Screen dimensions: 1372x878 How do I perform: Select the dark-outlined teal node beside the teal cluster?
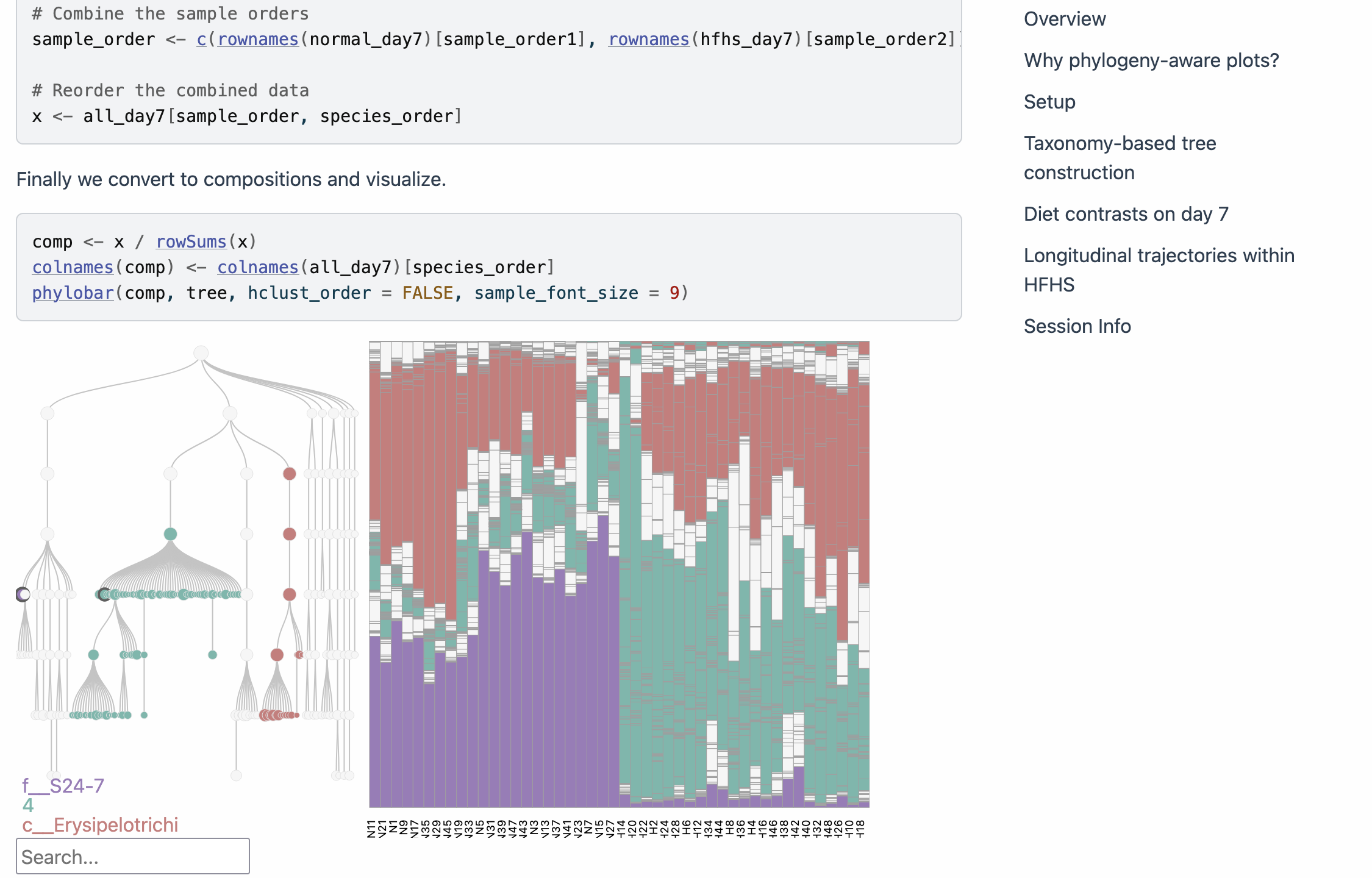click(104, 594)
